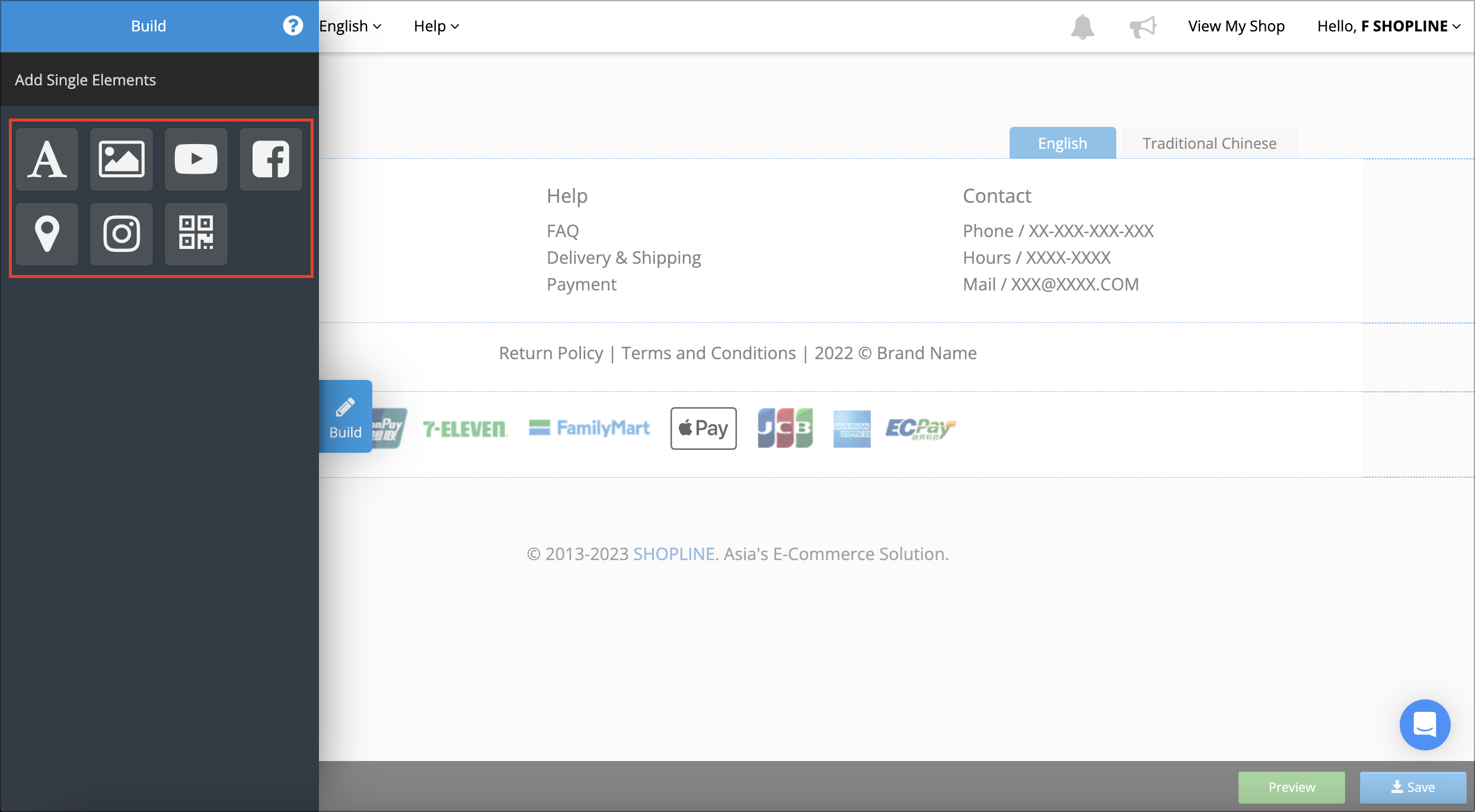Open the Hello, F SHOPLINE account menu
1475x812 pixels.
[x=1388, y=26]
